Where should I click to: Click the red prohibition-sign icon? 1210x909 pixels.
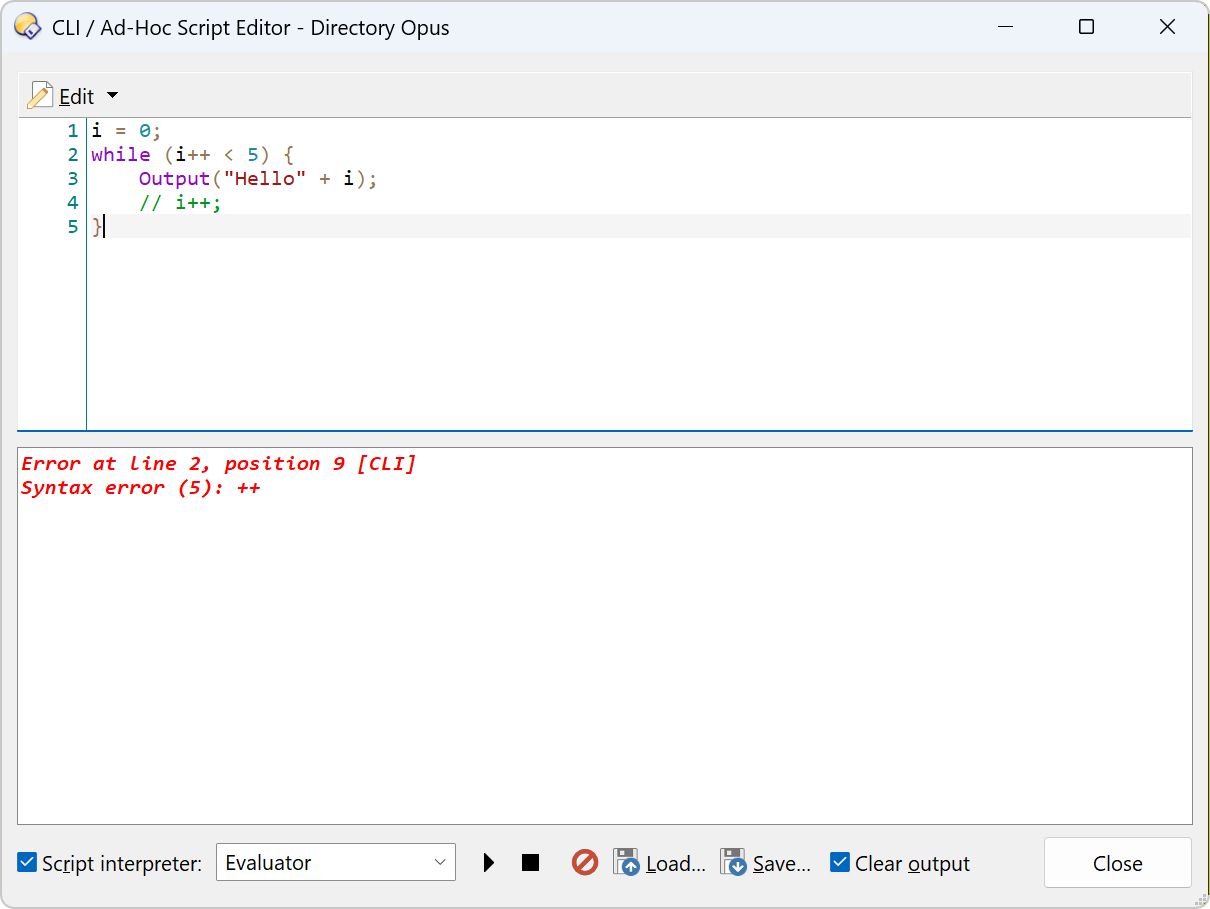pyautogui.click(x=585, y=862)
